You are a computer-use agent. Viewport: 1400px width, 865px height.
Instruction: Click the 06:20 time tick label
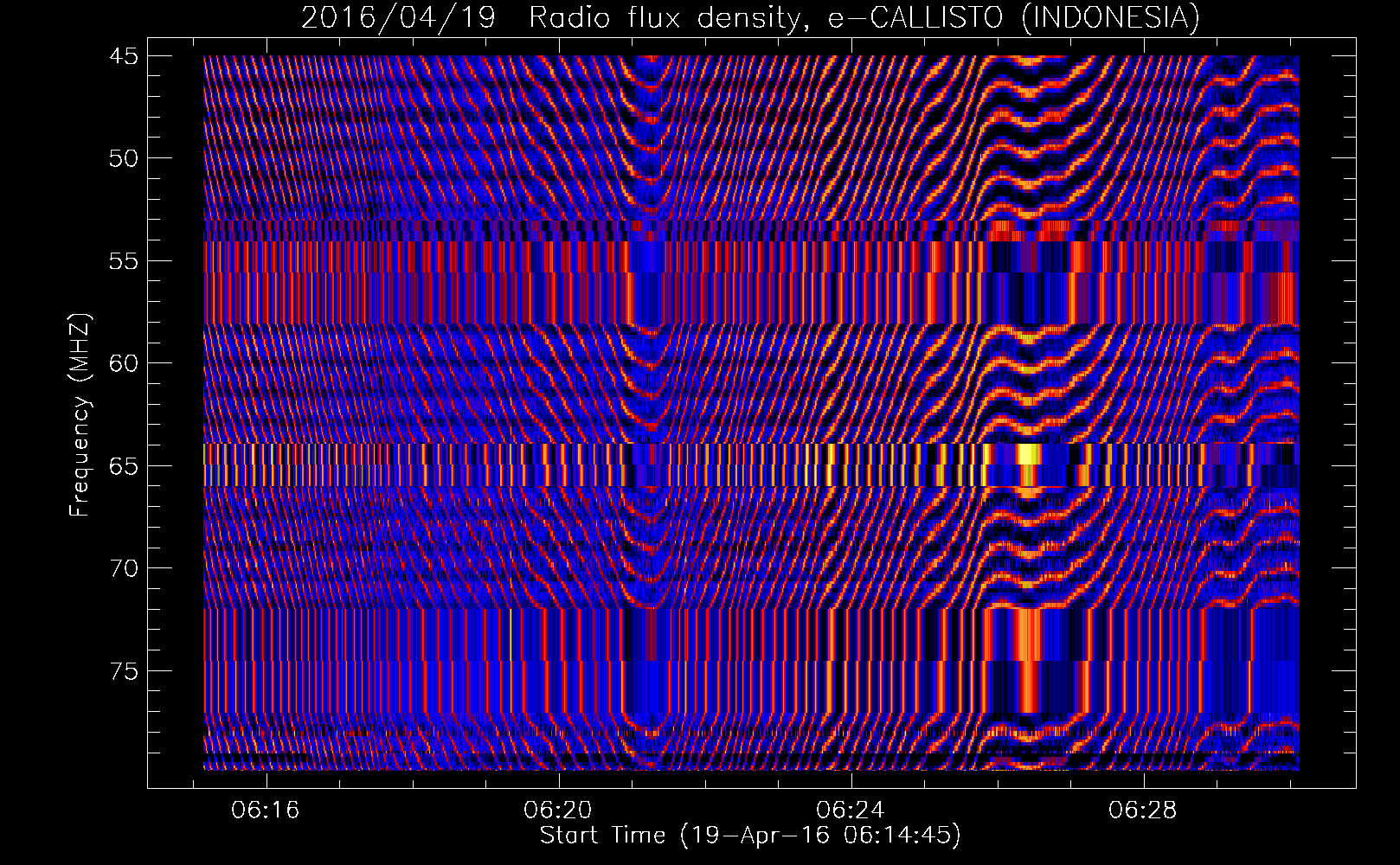[558, 811]
